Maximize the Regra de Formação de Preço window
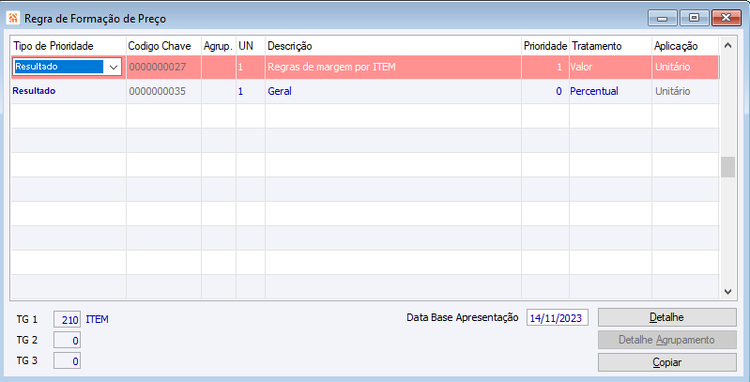Image resolution: width=750 pixels, height=382 pixels. [694, 18]
